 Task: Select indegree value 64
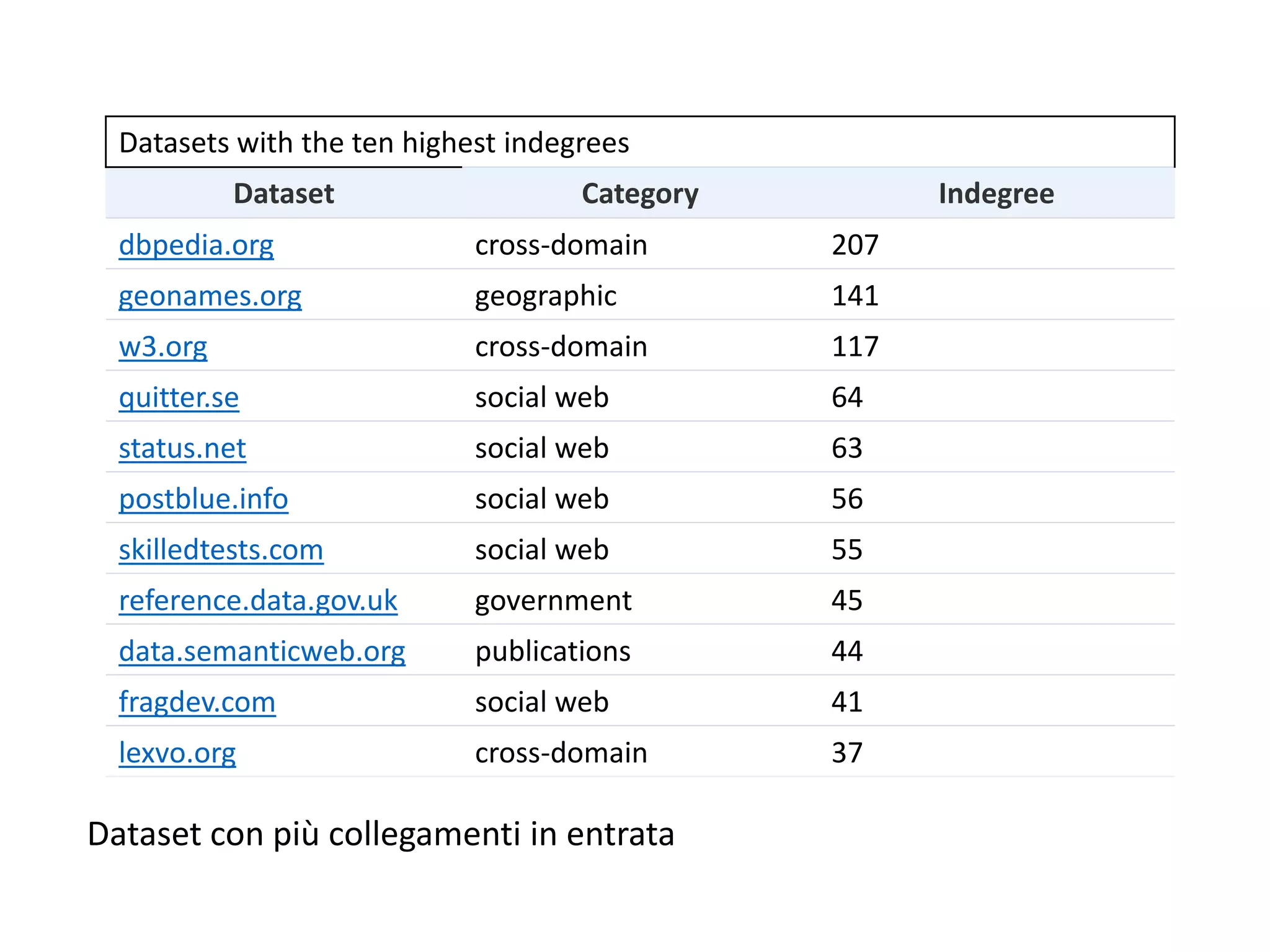(x=847, y=398)
